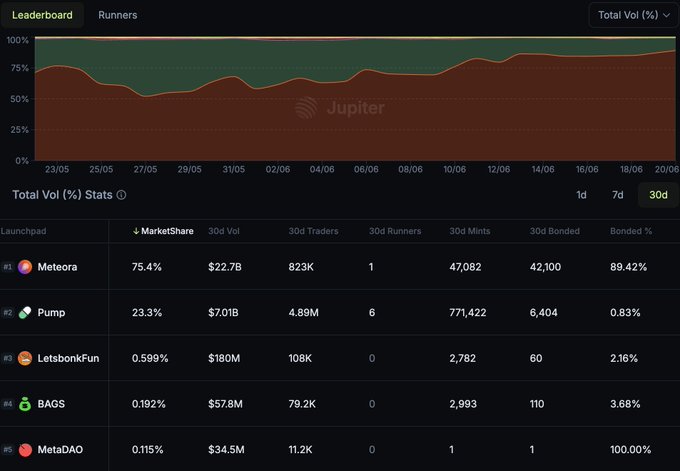Click the #5 rank badge
Viewport: 680px width, 471px height.
pyautogui.click(x=8, y=450)
